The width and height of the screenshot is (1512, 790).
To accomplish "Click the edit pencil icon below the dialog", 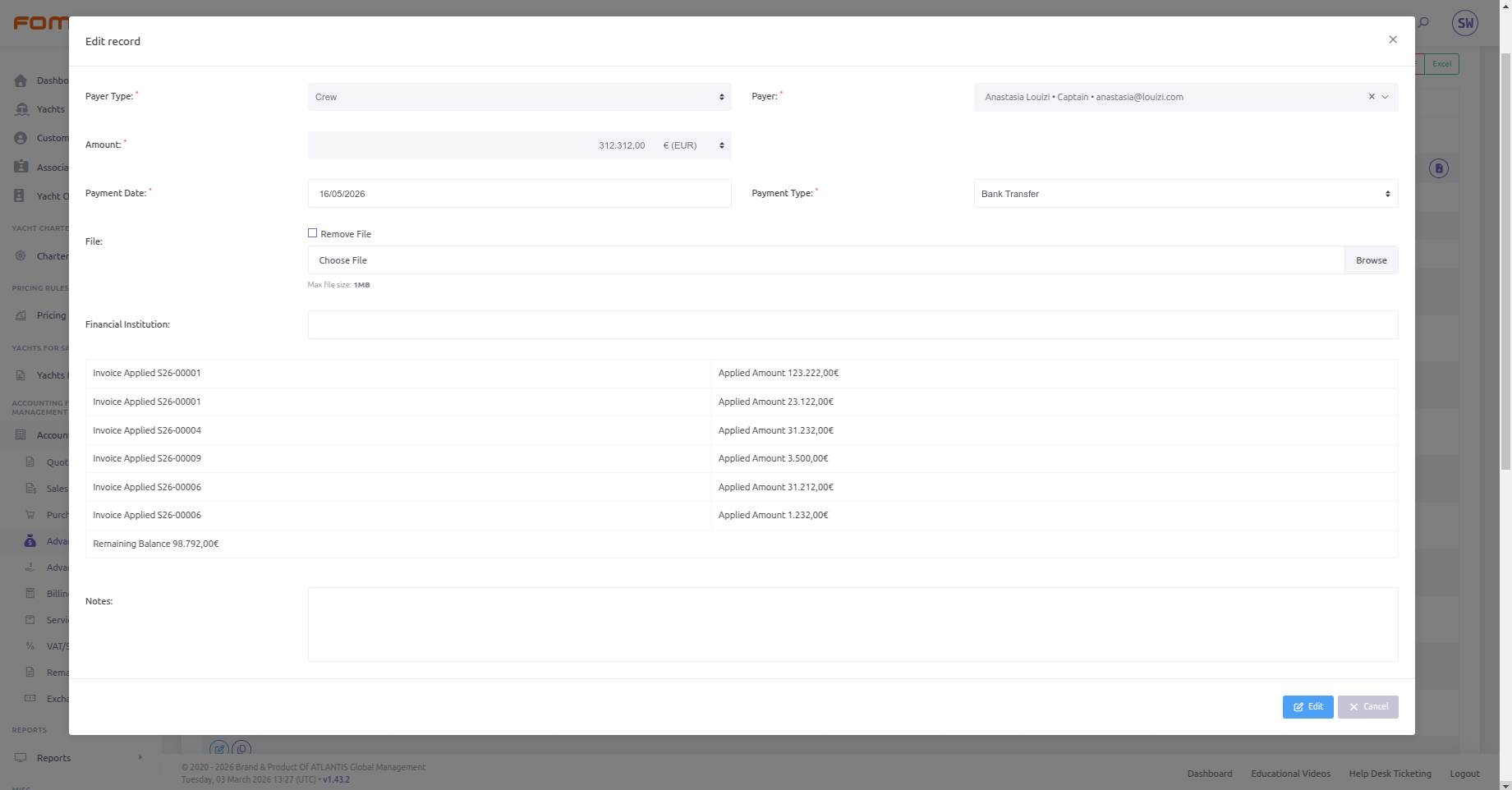I will 219,749.
